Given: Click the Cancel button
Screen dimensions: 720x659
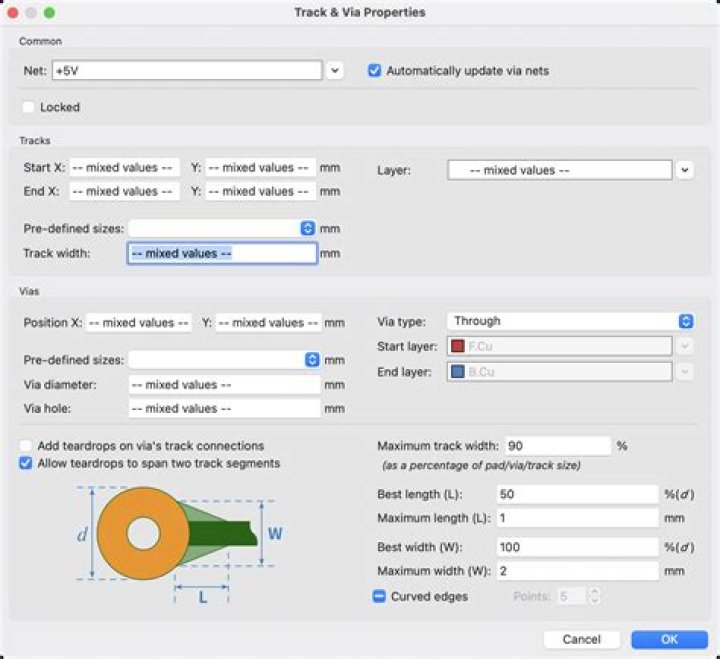Looking at the screenshot, I should coord(582,640).
